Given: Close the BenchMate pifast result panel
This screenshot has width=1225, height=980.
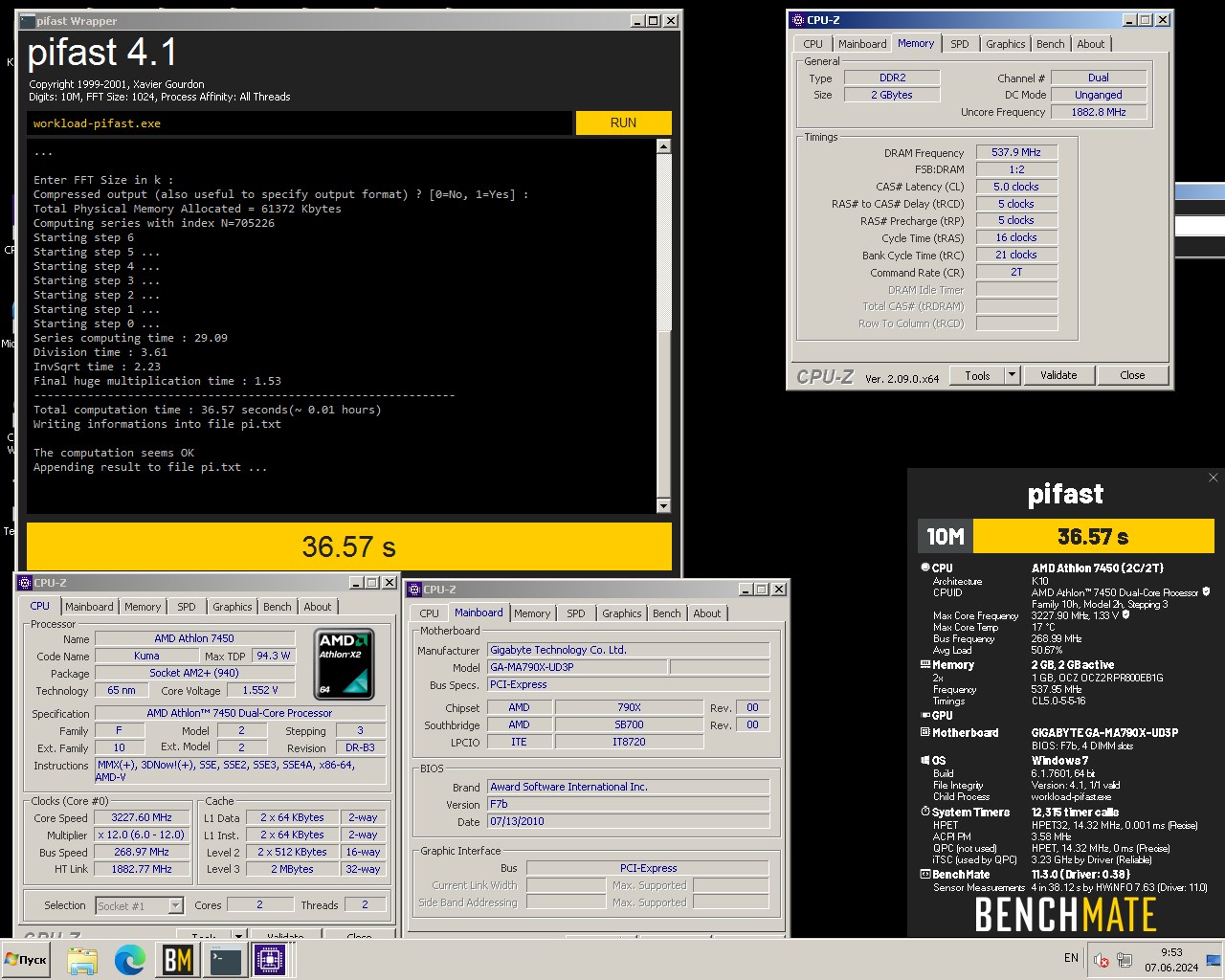Looking at the screenshot, I should point(1214,478).
